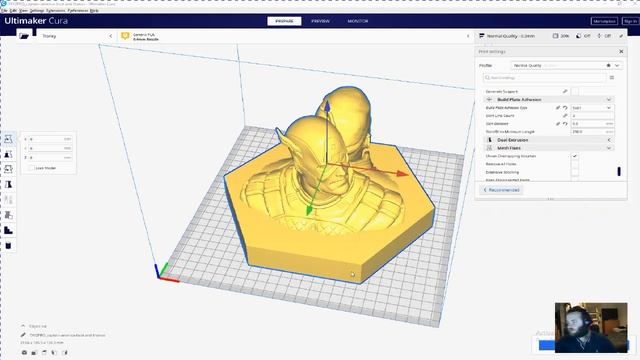640x360 pixels.
Task: Enable the Extensive Stitching checkbox
Action: 575,172
